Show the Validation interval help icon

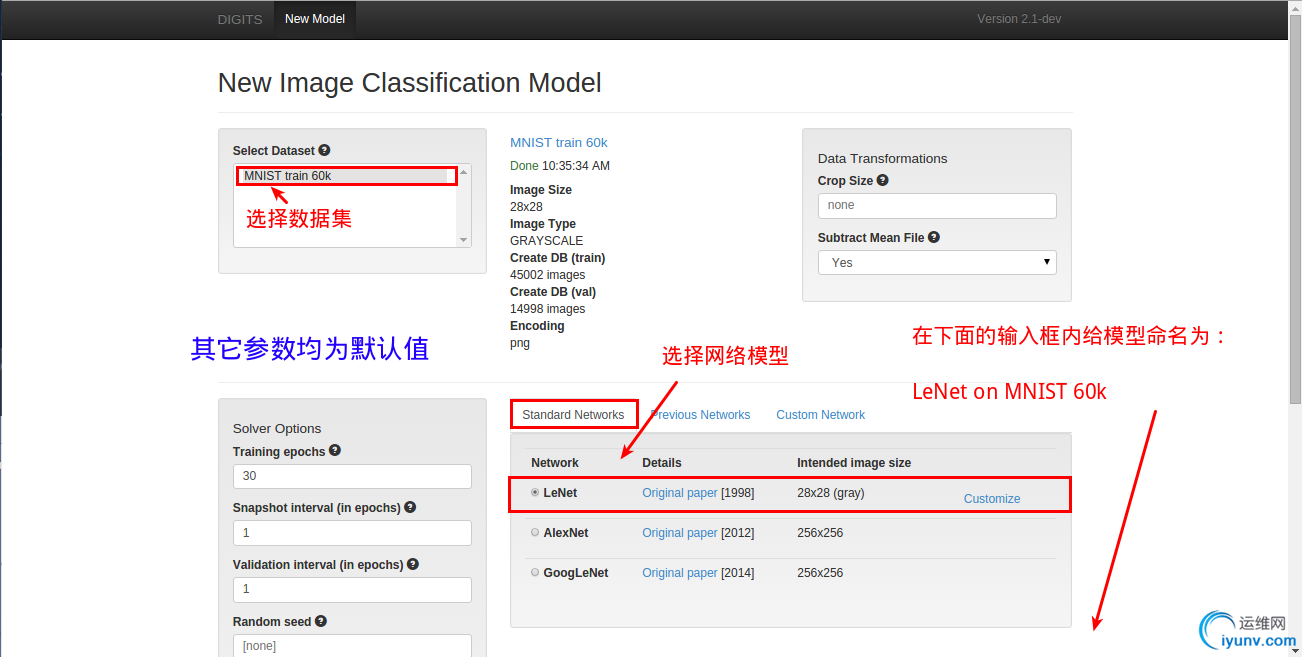click(413, 564)
